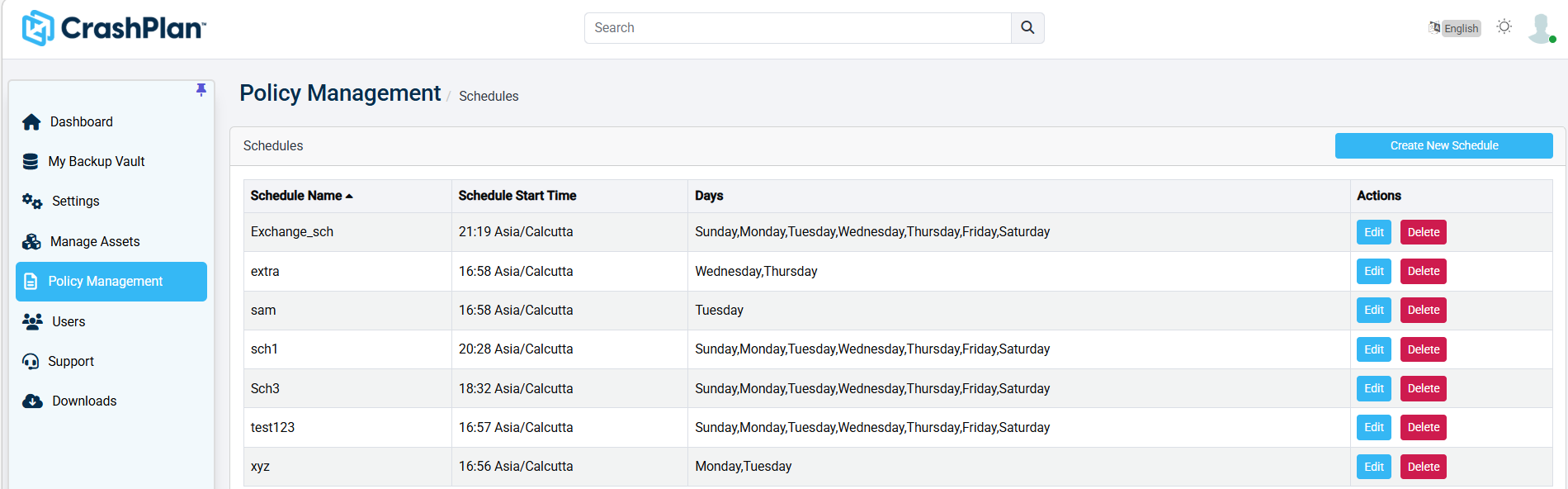Sort by Schedule Name column header
This screenshot has height=489, width=1568.
[347, 196]
